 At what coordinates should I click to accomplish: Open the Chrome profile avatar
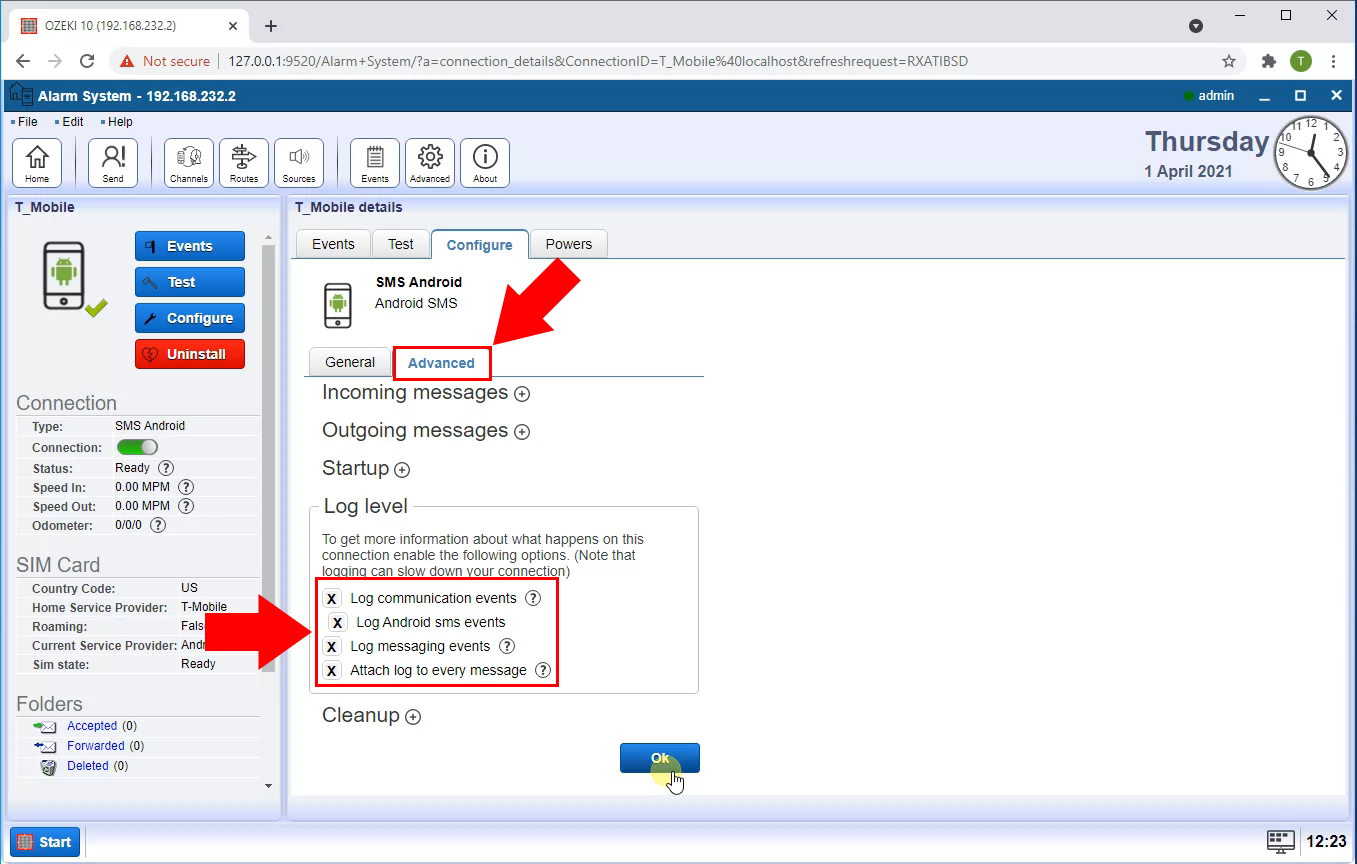coord(1300,61)
